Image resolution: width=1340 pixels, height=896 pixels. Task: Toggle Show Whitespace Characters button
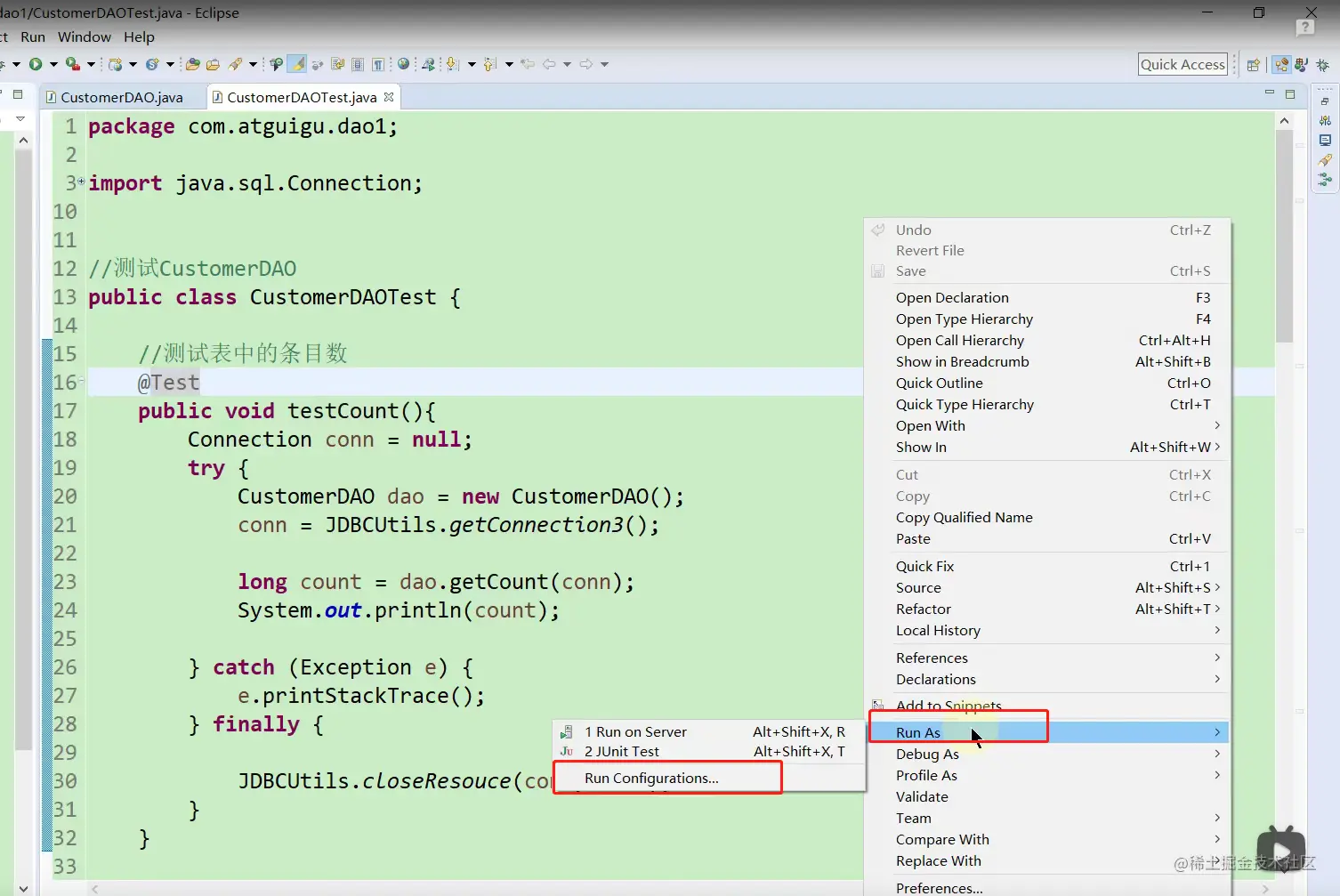378,64
